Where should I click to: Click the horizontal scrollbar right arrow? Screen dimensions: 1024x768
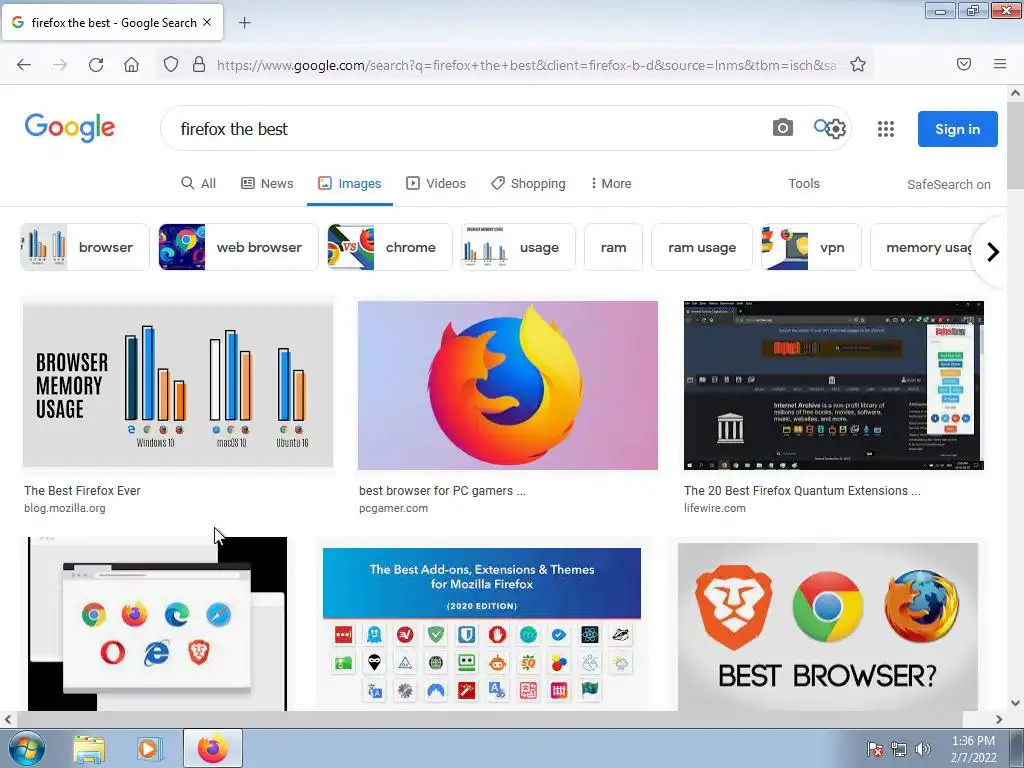(x=999, y=719)
